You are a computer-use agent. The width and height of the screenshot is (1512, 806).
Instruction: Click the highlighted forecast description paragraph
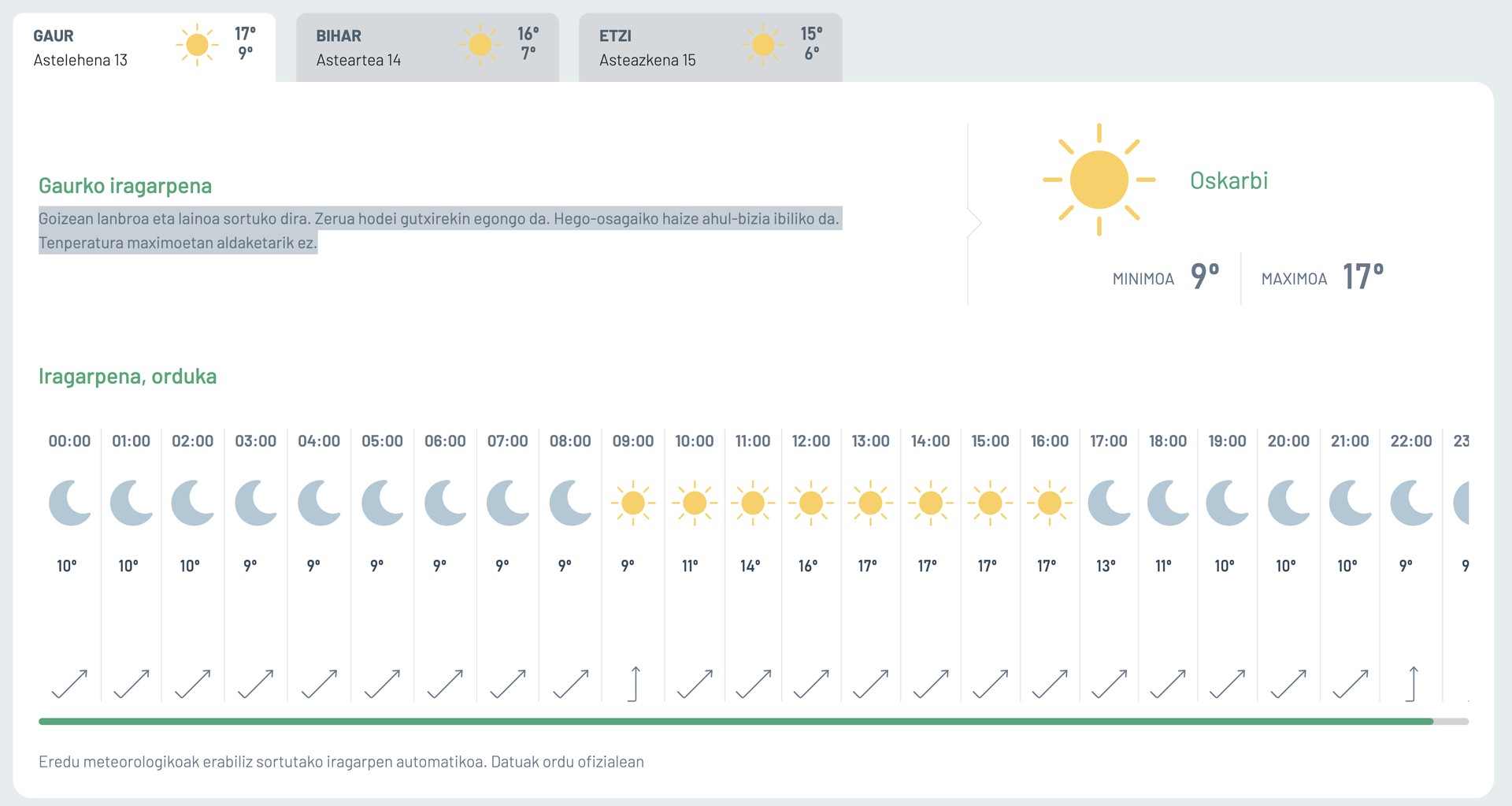[440, 230]
